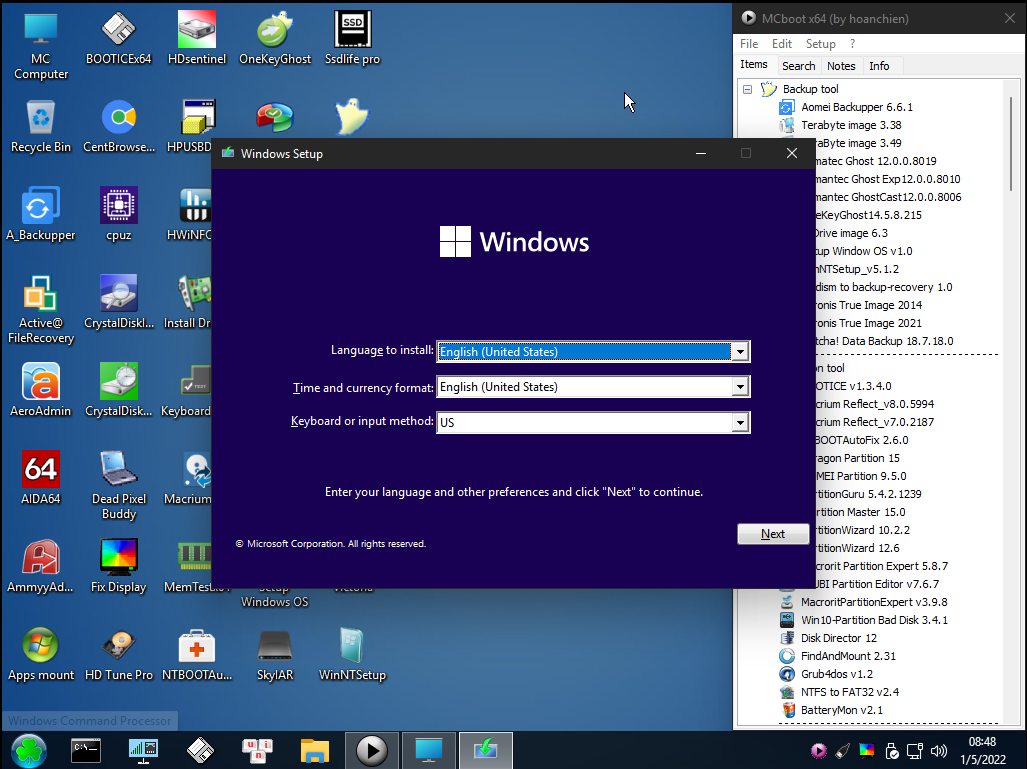Open the Setup menu in MCboot

coord(821,43)
